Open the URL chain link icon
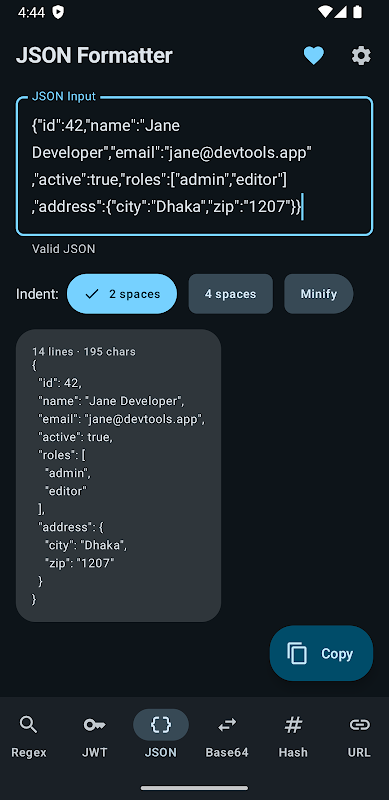 359,724
